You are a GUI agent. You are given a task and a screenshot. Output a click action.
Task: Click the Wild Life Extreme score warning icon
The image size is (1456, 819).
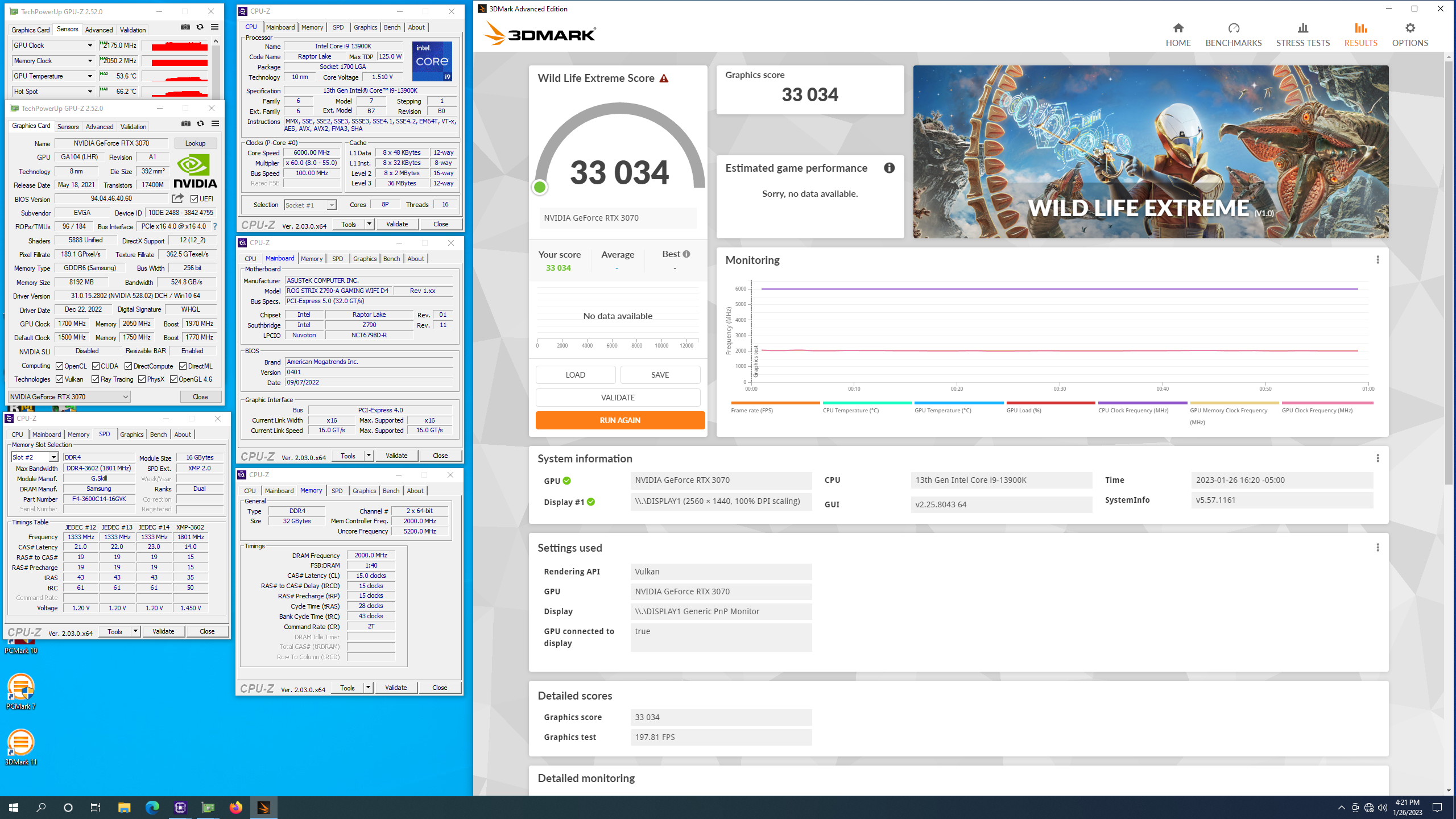(664, 78)
